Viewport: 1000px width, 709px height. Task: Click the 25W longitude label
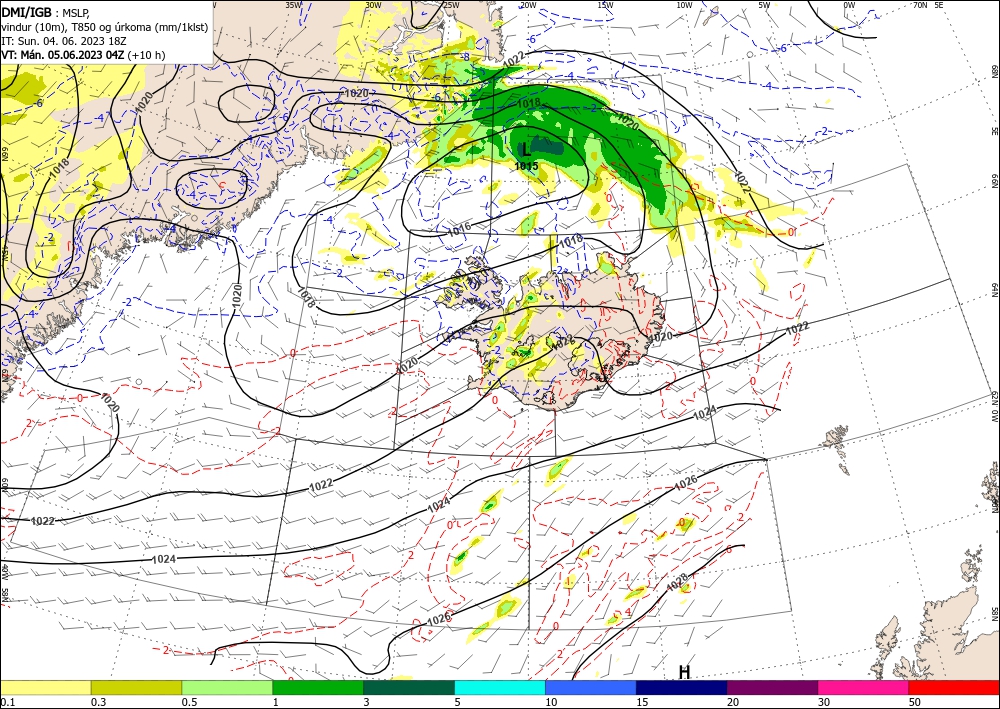click(x=451, y=5)
